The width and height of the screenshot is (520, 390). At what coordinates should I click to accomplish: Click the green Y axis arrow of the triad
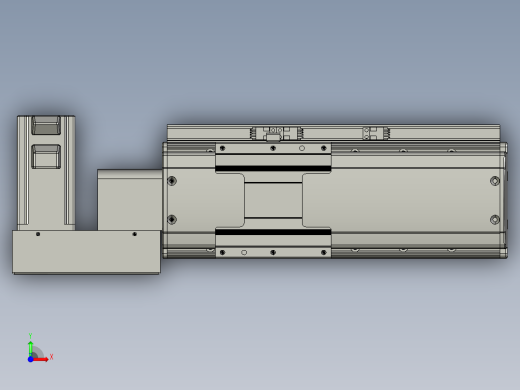pos(31,348)
